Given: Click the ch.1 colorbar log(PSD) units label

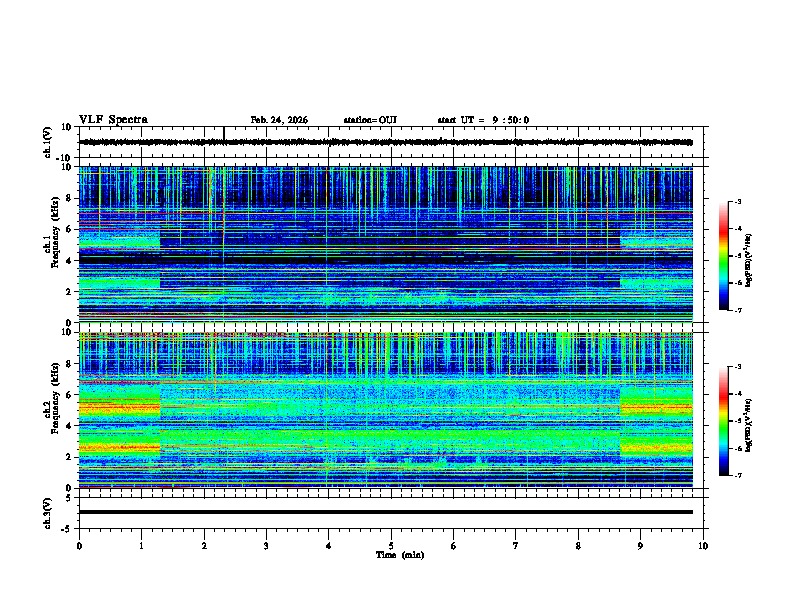Looking at the screenshot, I should tap(749, 260).
